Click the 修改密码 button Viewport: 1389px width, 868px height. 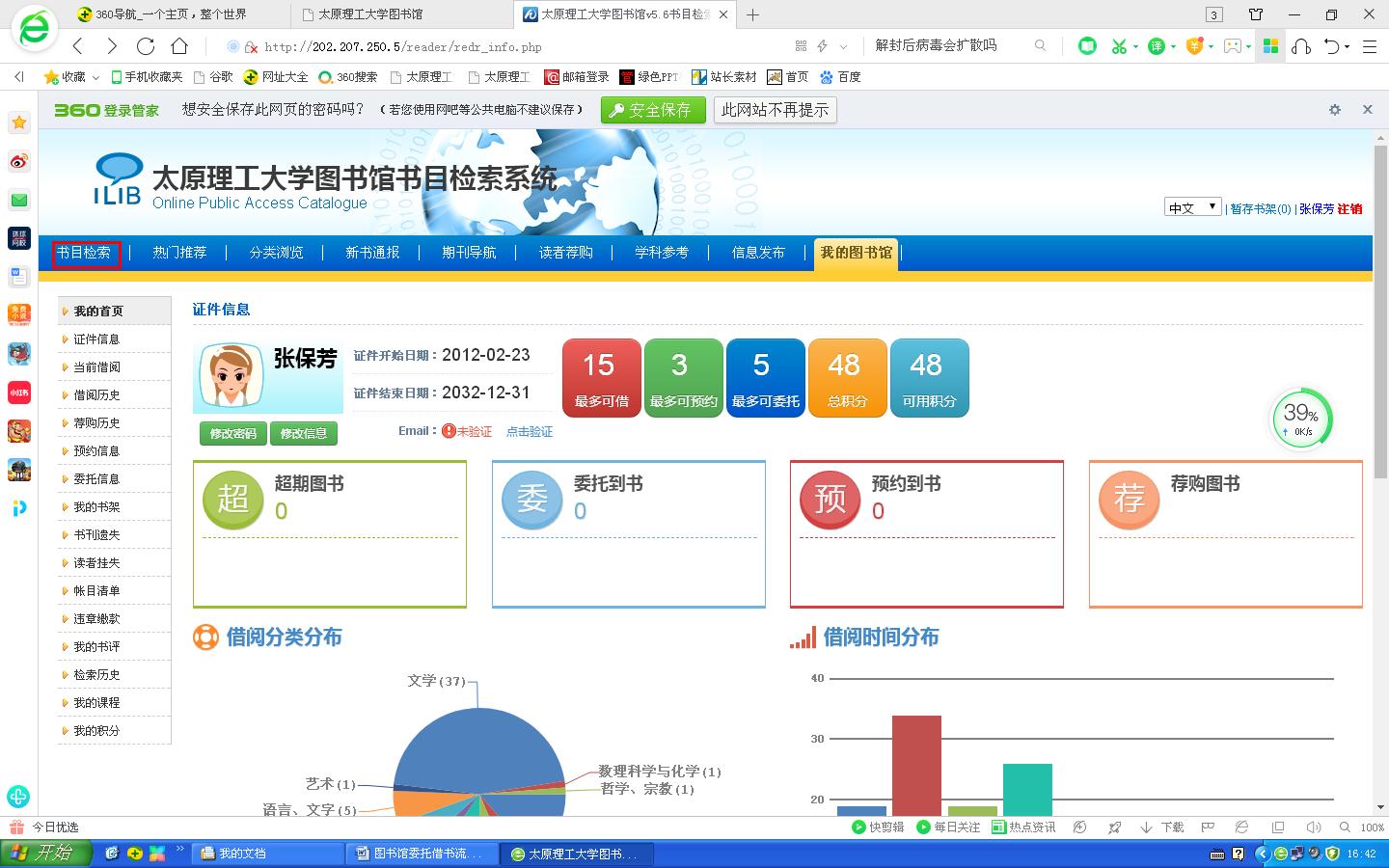pos(232,434)
